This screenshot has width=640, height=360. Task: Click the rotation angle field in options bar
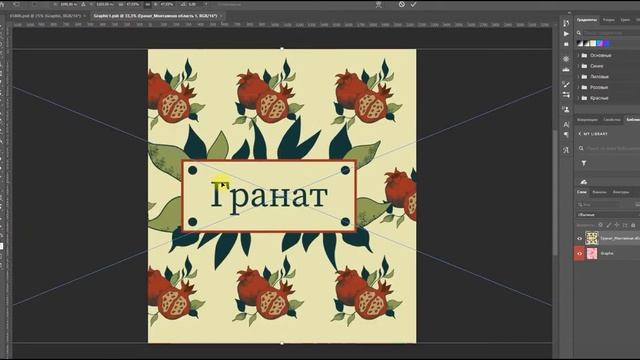191,4
